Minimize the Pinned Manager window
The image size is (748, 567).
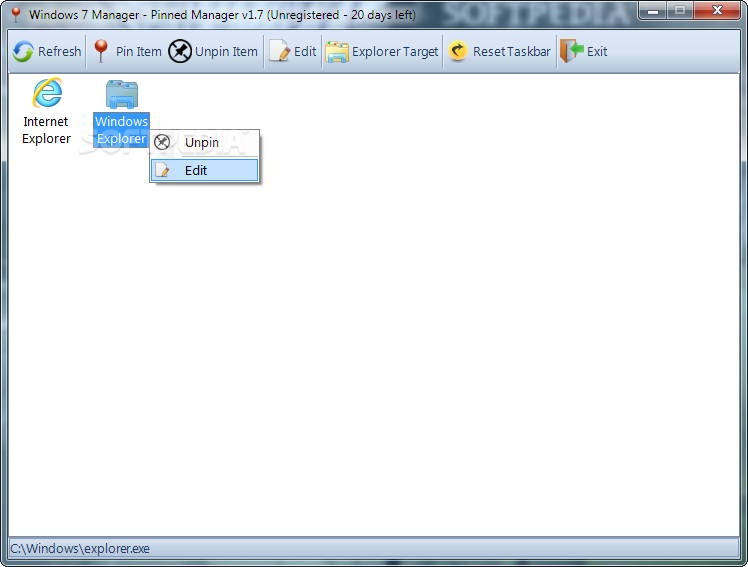pyautogui.click(x=654, y=11)
